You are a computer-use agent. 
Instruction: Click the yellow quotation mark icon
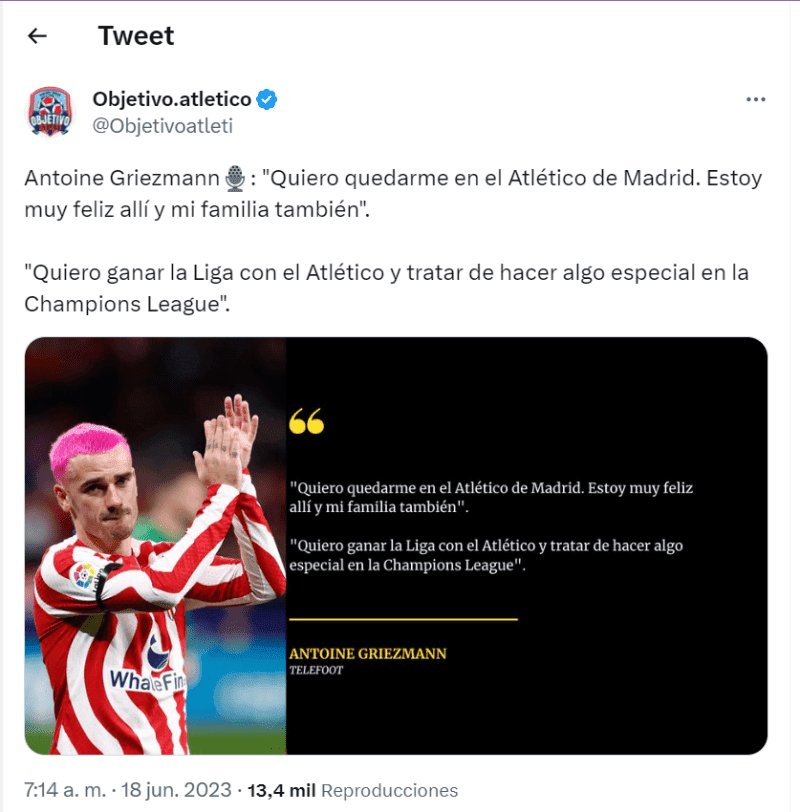307,420
